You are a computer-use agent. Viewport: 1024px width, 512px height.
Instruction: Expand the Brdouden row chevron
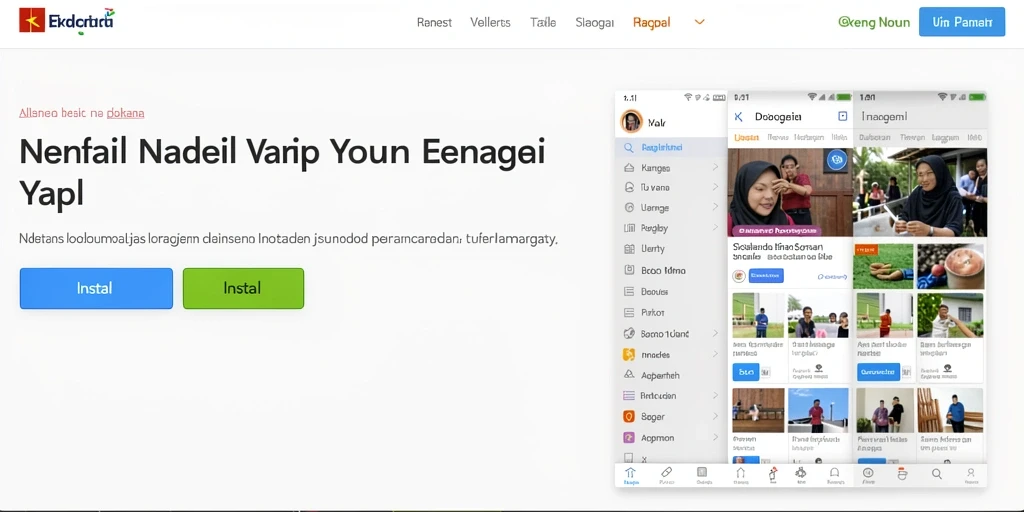coord(715,396)
